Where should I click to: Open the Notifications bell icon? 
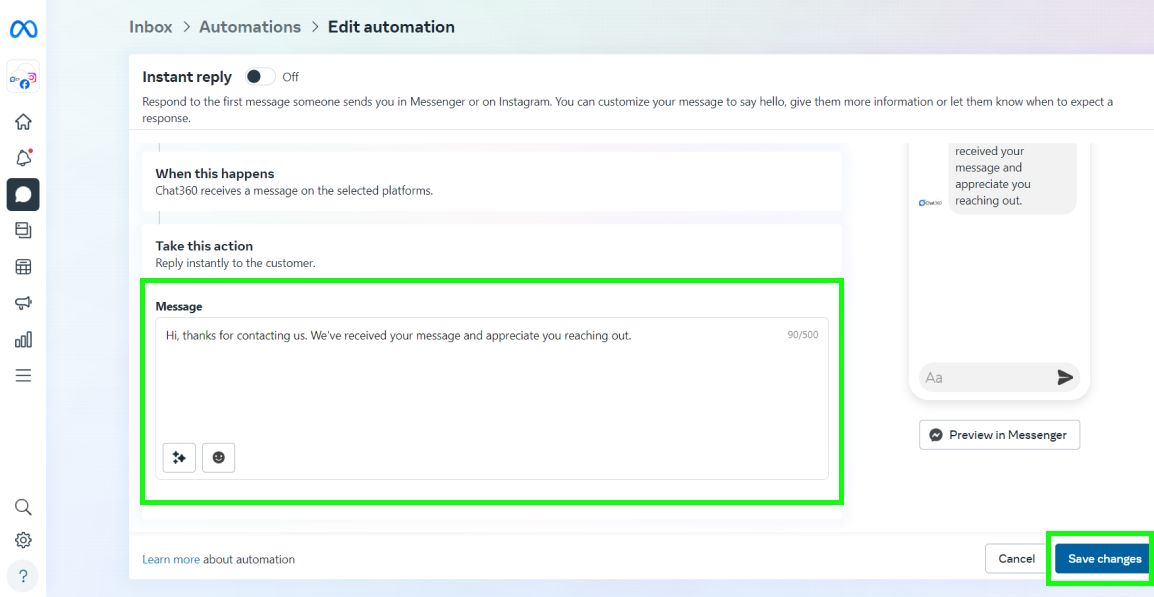click(x=23, y=158)
